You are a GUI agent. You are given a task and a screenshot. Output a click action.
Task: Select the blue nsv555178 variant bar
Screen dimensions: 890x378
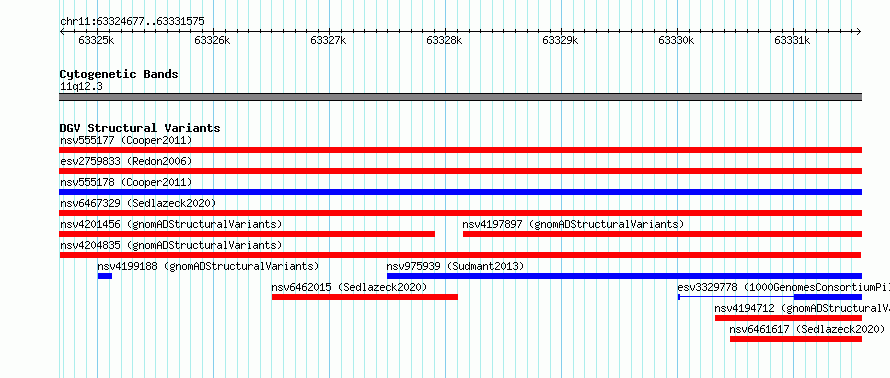[x=460, y=192]
